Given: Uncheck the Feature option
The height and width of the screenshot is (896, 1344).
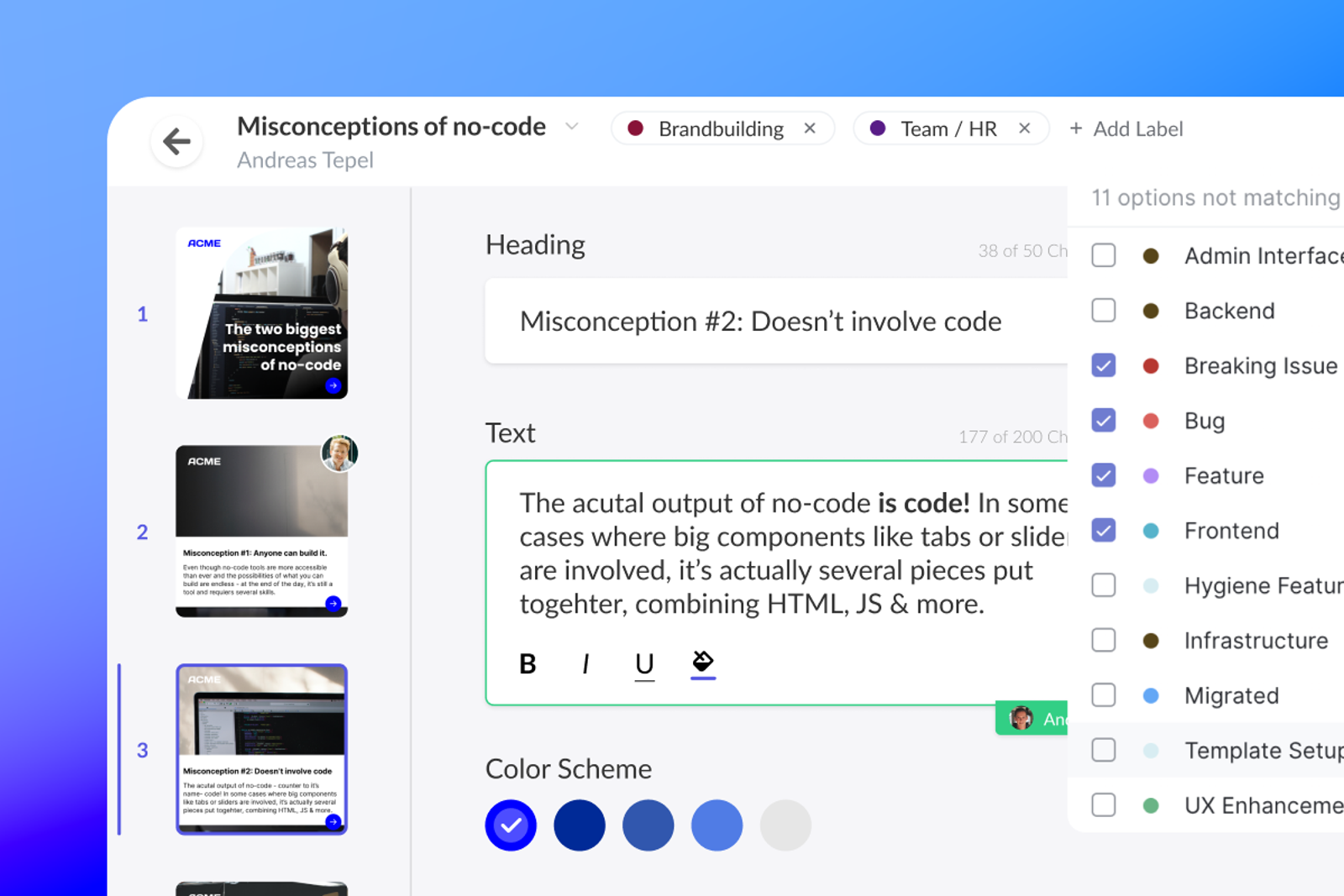Looking at the screenshot, I should [x=1104, y=475].
